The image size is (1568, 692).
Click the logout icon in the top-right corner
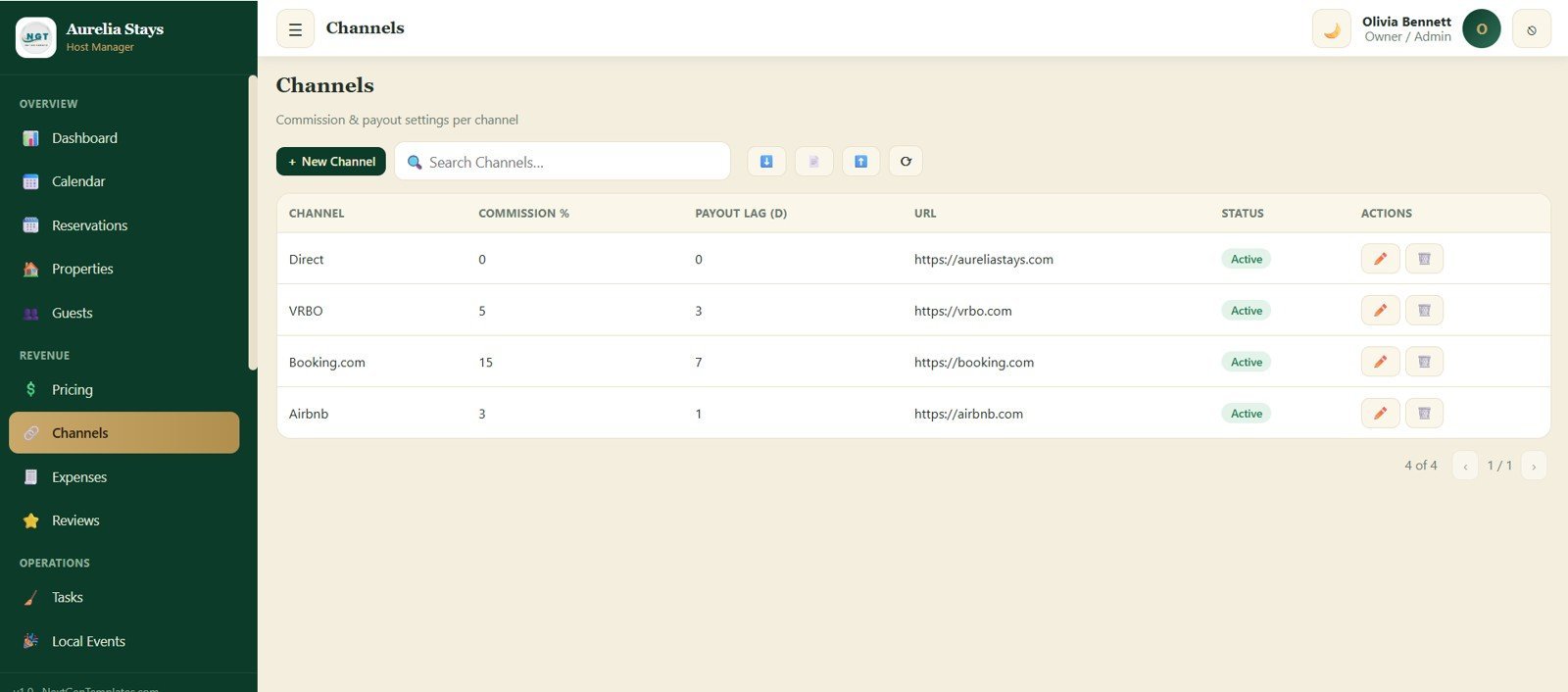[1532, 29]
